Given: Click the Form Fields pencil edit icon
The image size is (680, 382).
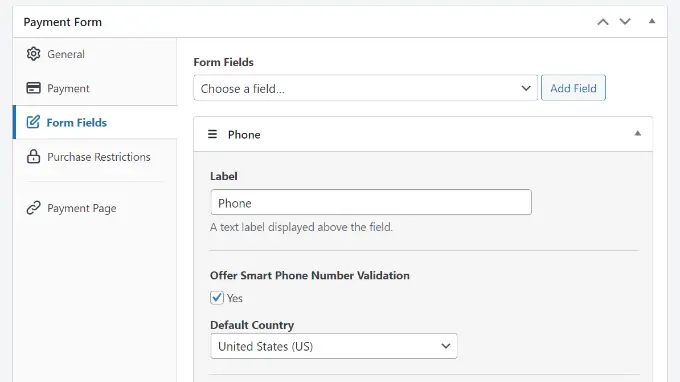Looking at the screenshot, I should click(33, 122).
